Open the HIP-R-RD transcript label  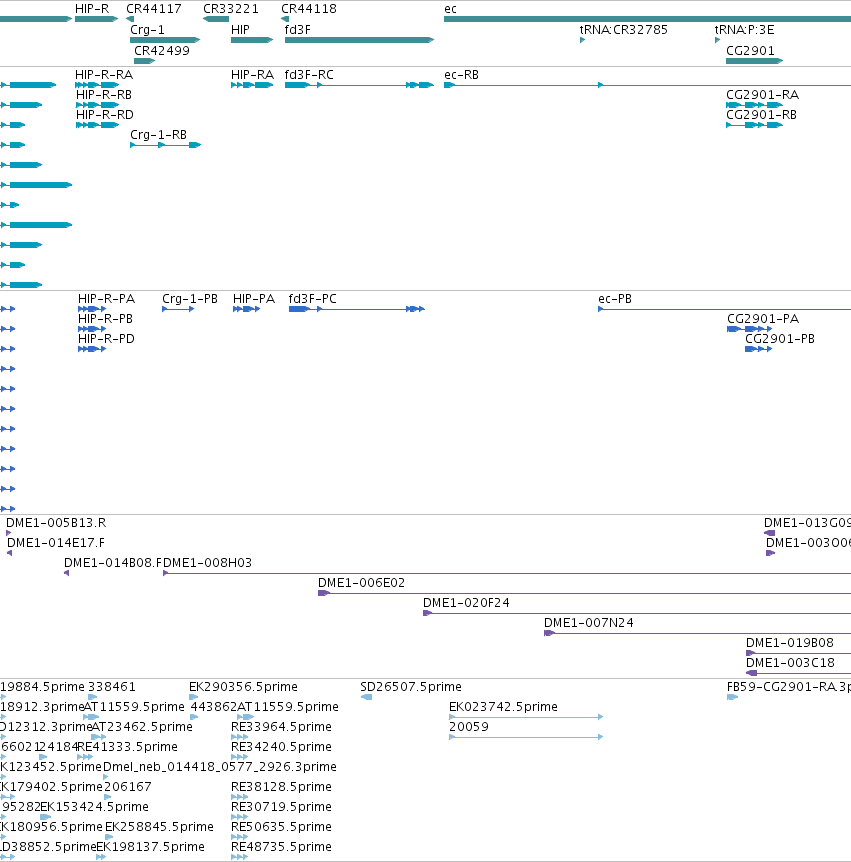(105, 114)
